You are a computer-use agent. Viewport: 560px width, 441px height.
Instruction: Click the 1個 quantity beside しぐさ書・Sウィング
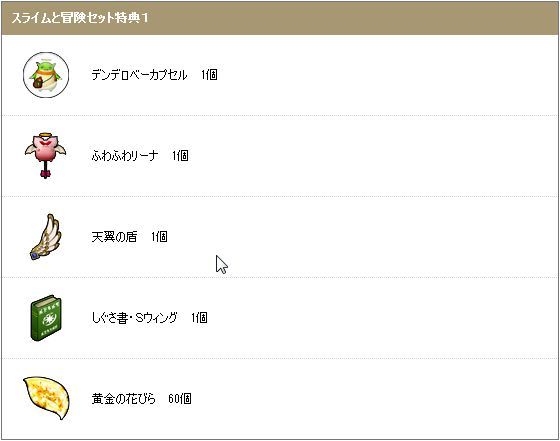point(199,318)
